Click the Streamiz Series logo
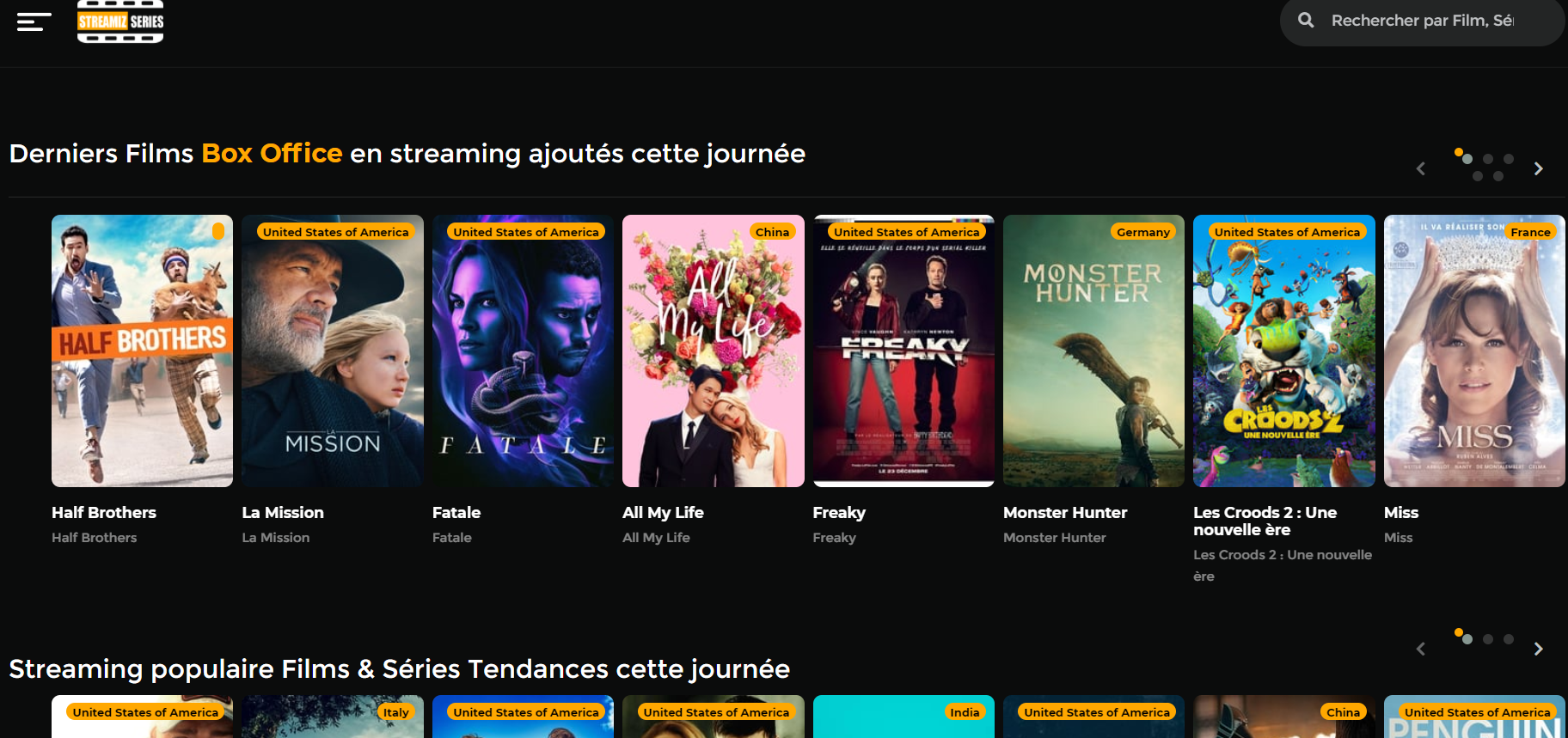This screenshot has height=738, width=1568. [x=120, y=21]
